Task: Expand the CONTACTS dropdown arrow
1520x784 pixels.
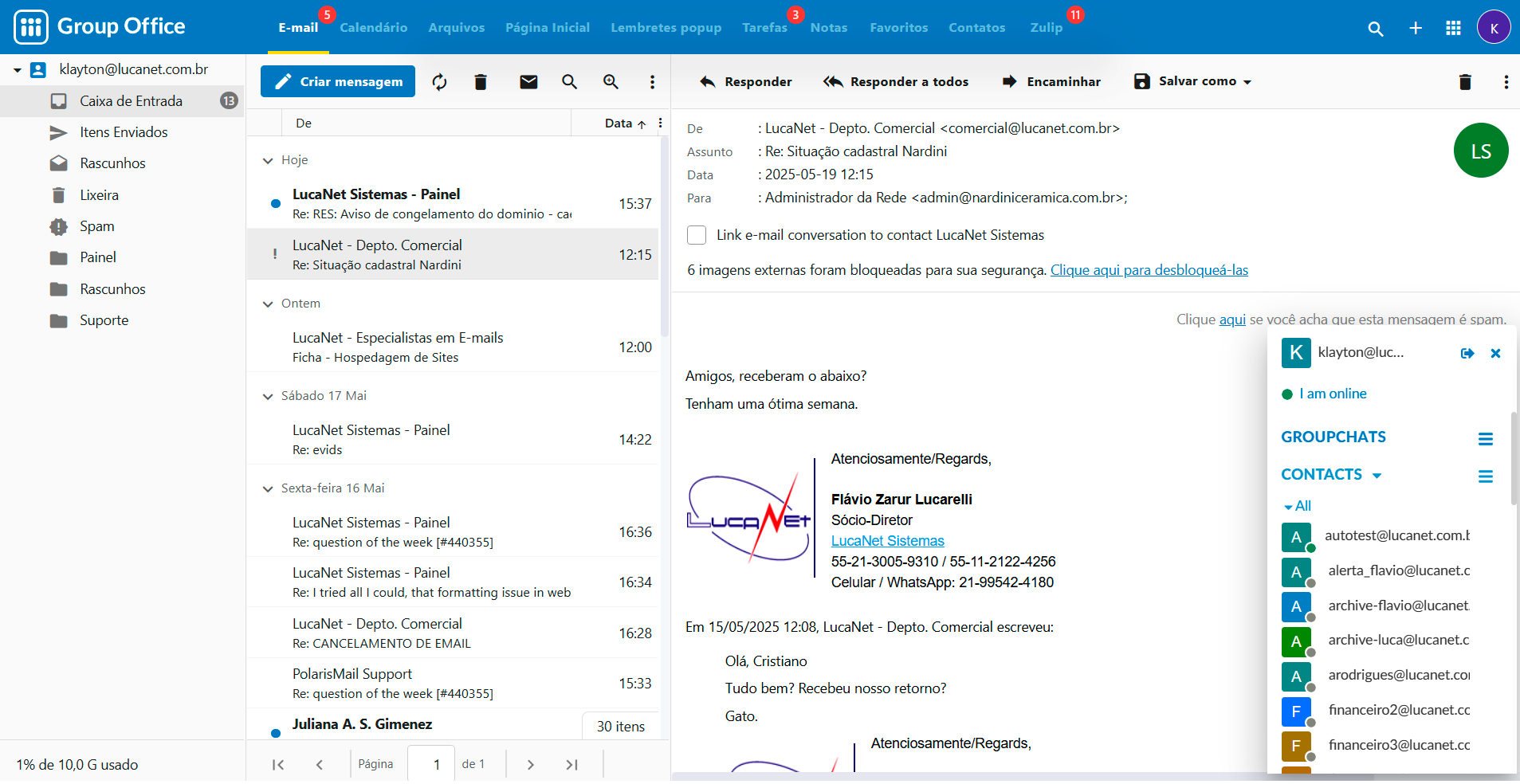Action: pos(1377,475)
